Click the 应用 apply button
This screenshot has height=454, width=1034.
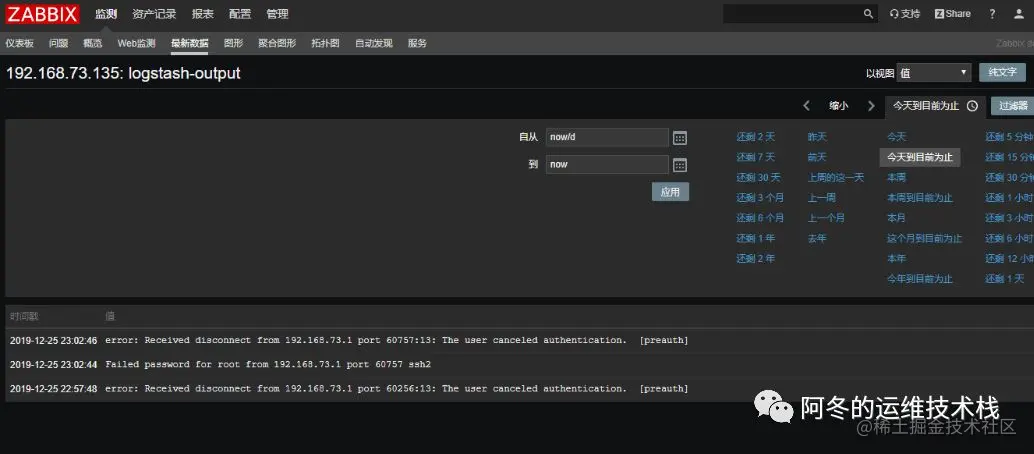click(x=670, y=192)
